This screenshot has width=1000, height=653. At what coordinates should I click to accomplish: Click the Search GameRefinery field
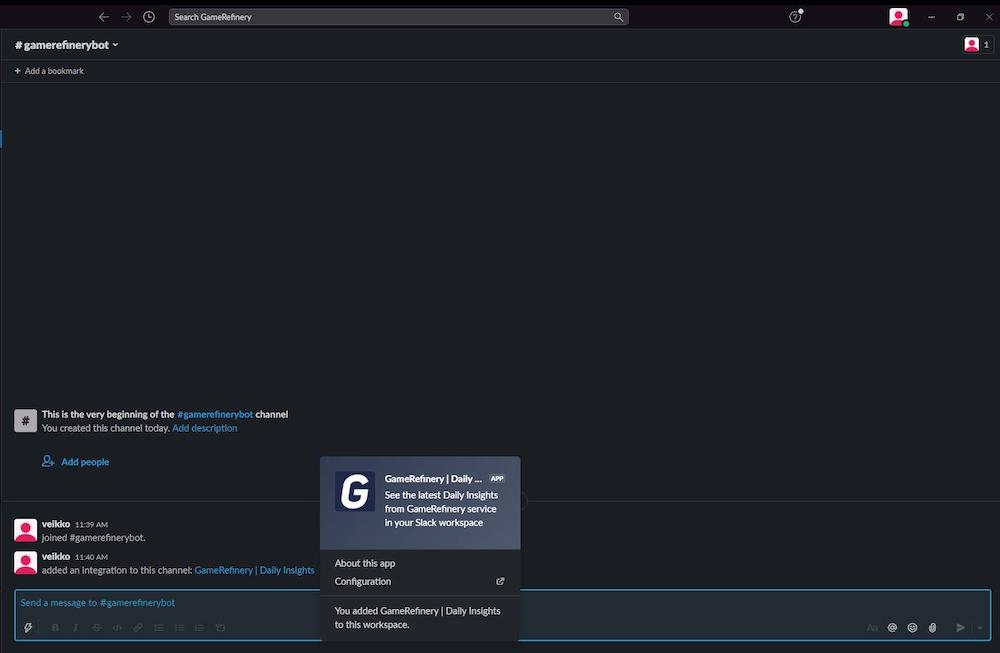pos(398,17)
